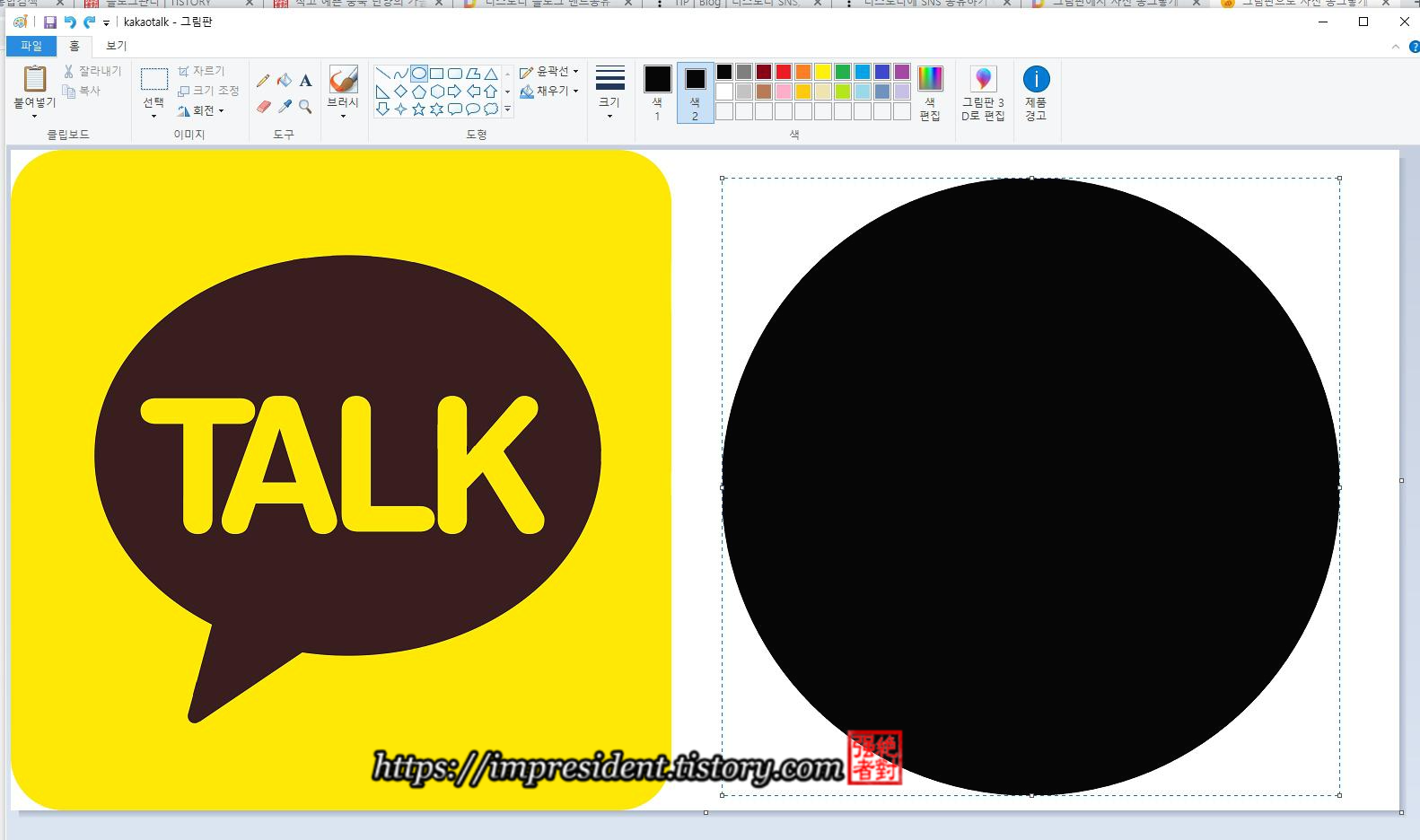Click the 붙여넣기 paste clipboard button
Image resolution: width=1420 pixels, height=840 pixels.
34,79
